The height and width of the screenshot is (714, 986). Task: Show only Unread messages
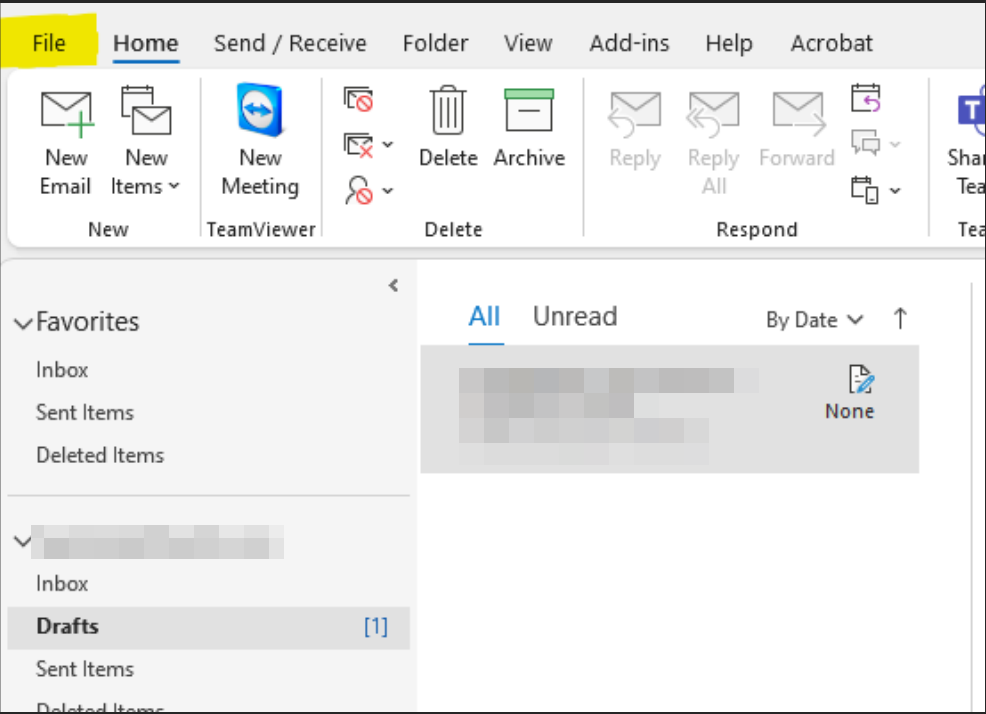click(575, 316)
